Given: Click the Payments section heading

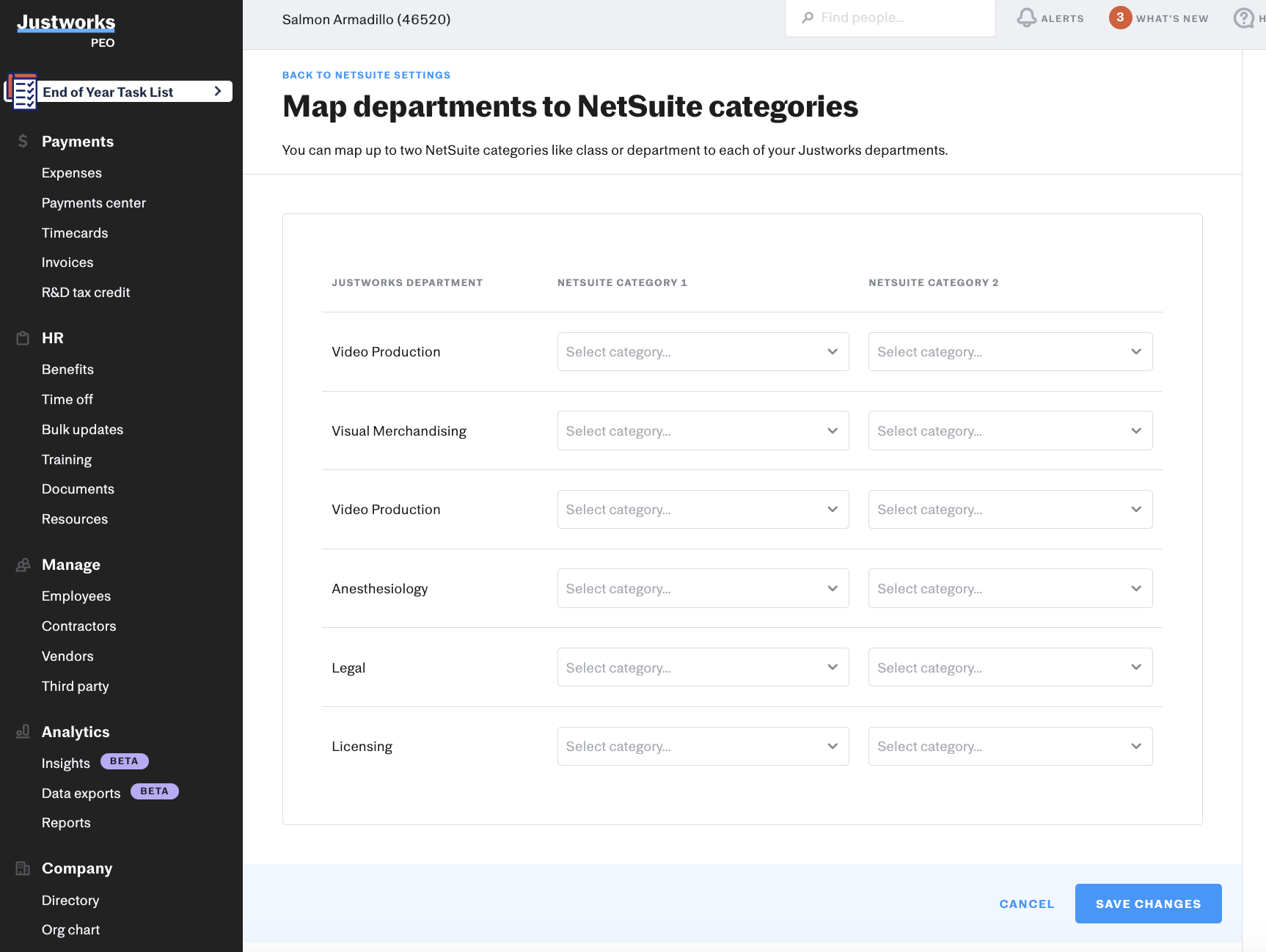Looking at the screenshot, I should click(x=78, y=142).
